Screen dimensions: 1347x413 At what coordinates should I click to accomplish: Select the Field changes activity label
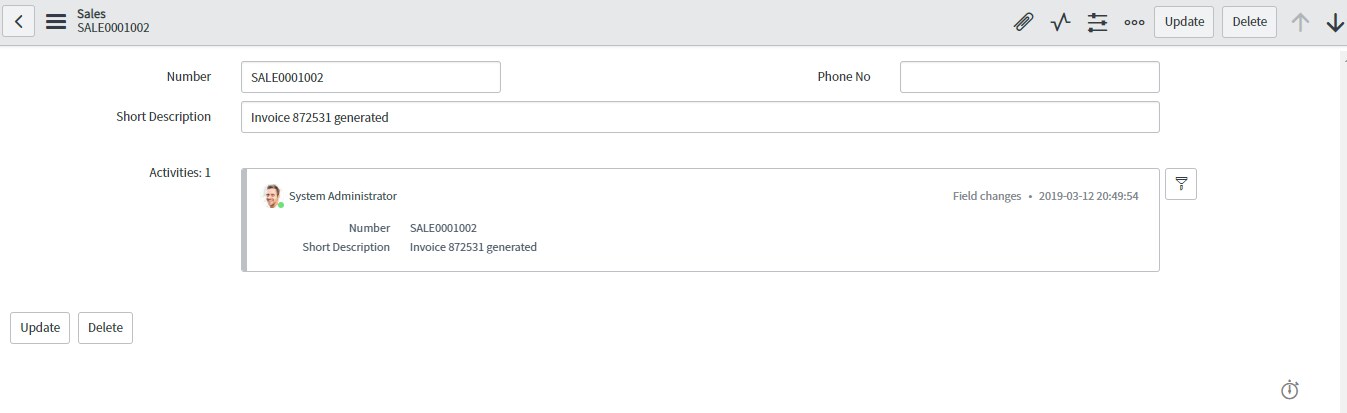[x=987, y=196]
